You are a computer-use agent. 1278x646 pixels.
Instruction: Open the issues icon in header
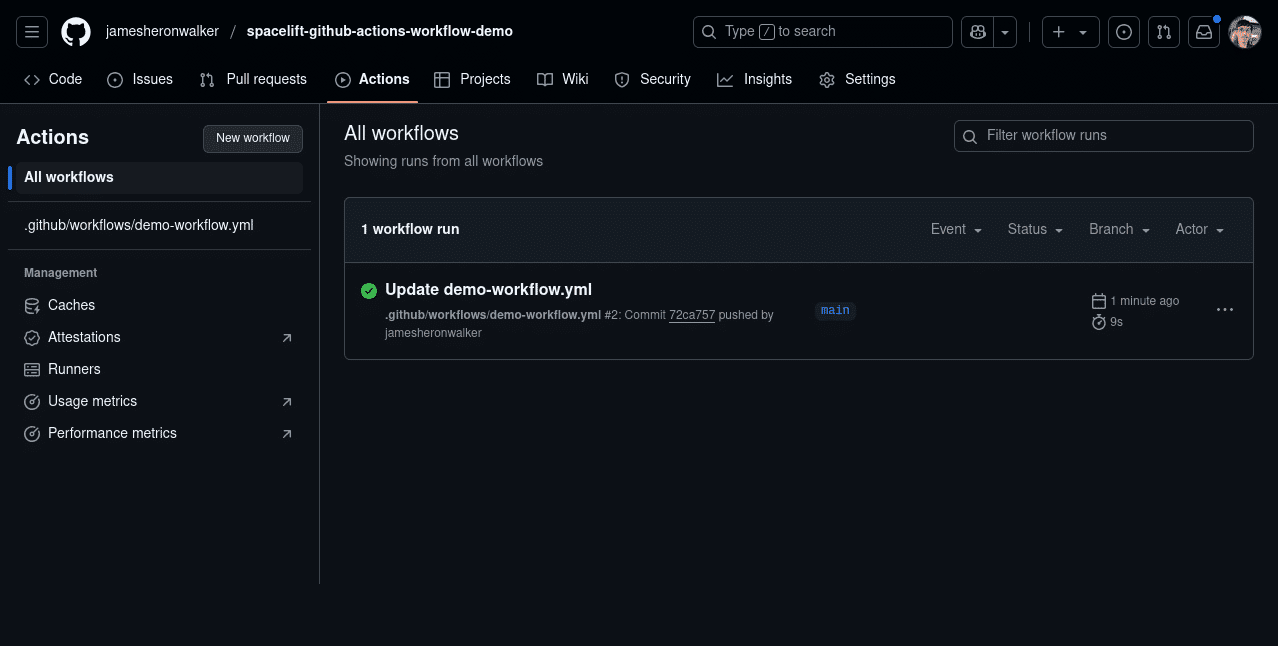coord(1123,31)
